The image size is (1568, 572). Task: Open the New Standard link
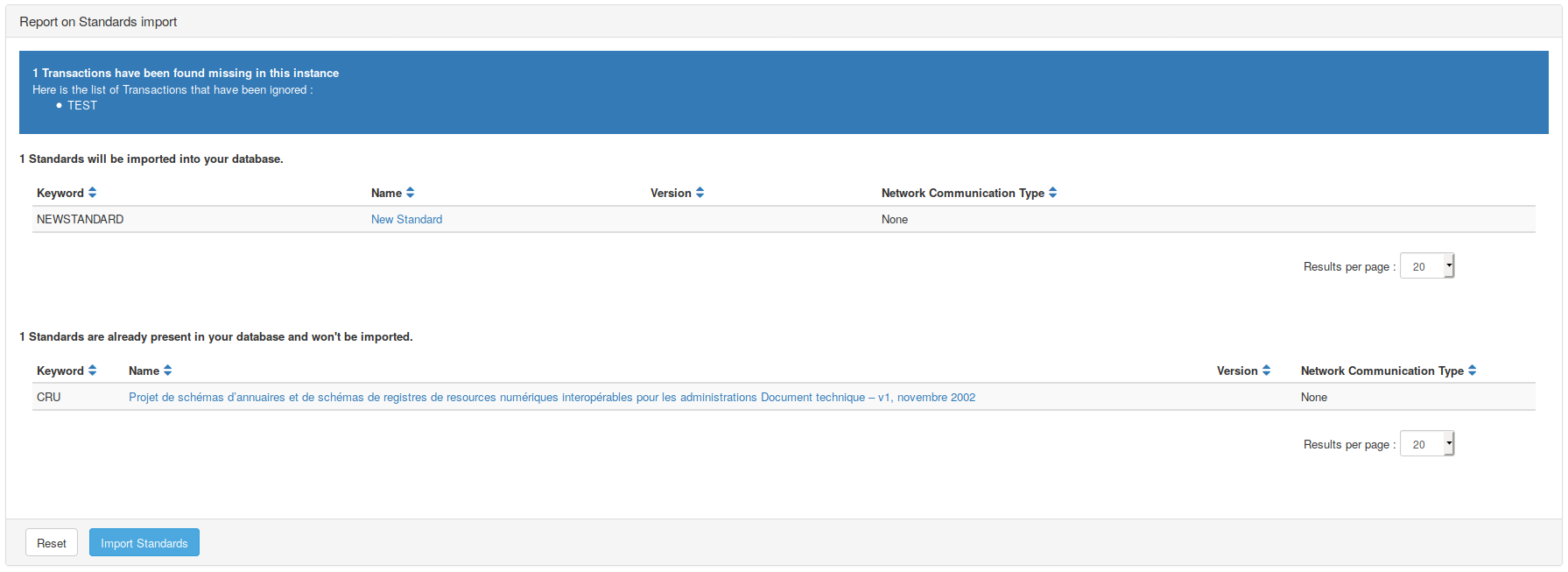point(406,220)
